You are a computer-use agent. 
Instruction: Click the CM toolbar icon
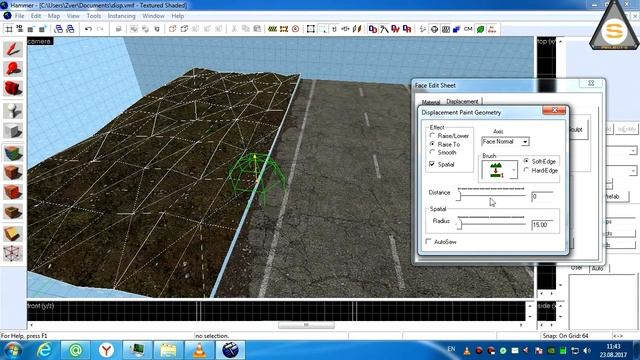pyautogui.click(x=468, y=29)
